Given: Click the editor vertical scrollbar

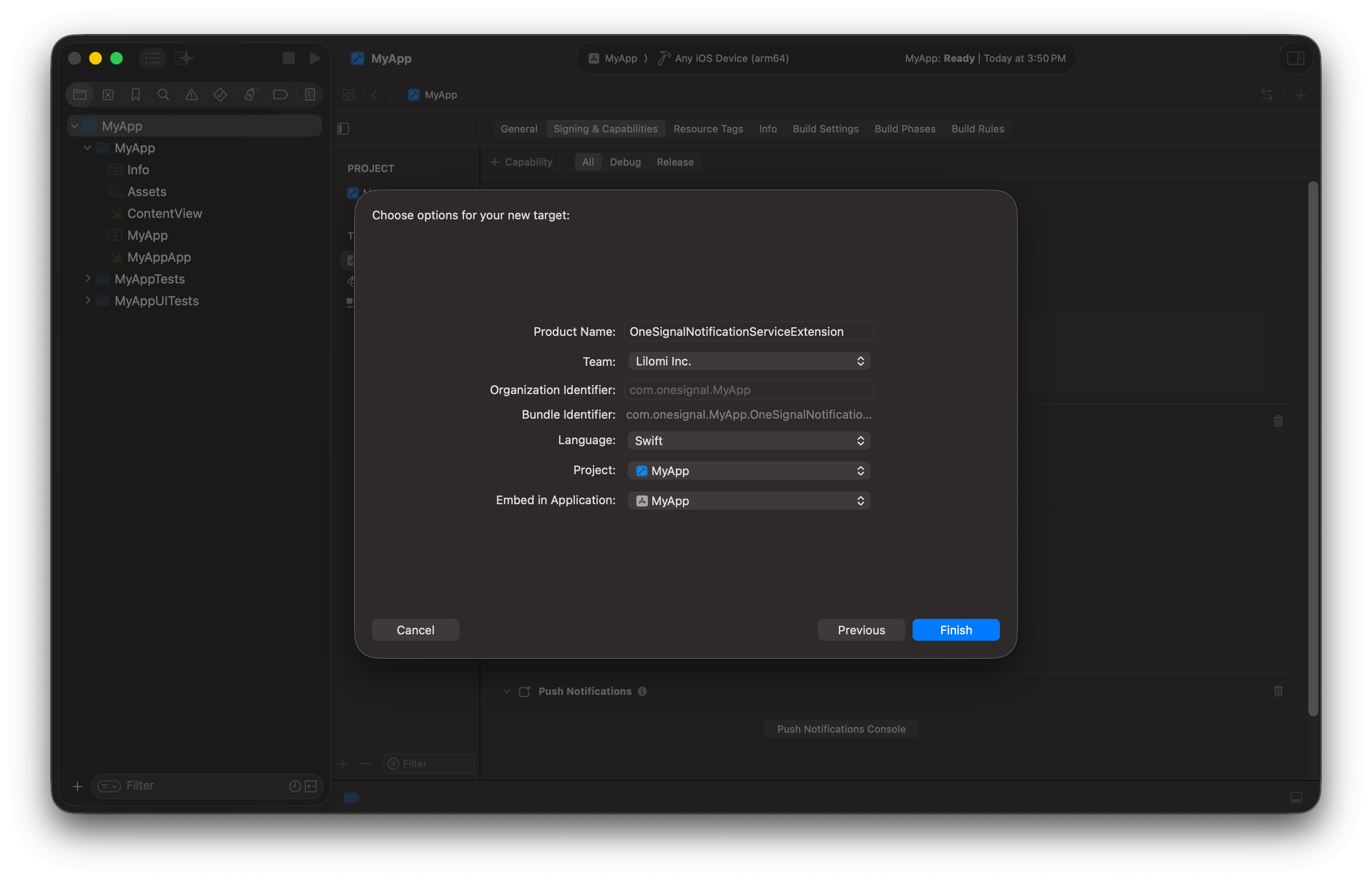Looking at the screenshot, I should 1312,448.
